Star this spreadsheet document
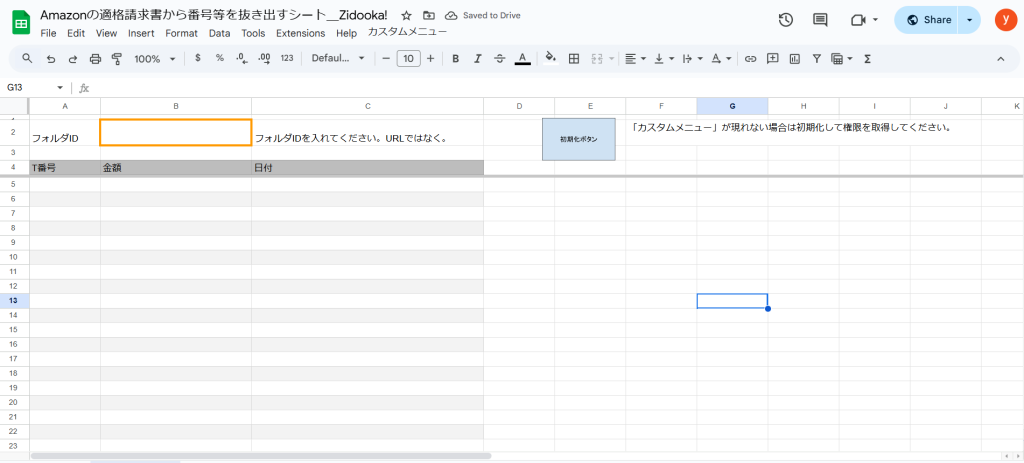The width and height of the screenshot is (1024, 463). point(406,16)
